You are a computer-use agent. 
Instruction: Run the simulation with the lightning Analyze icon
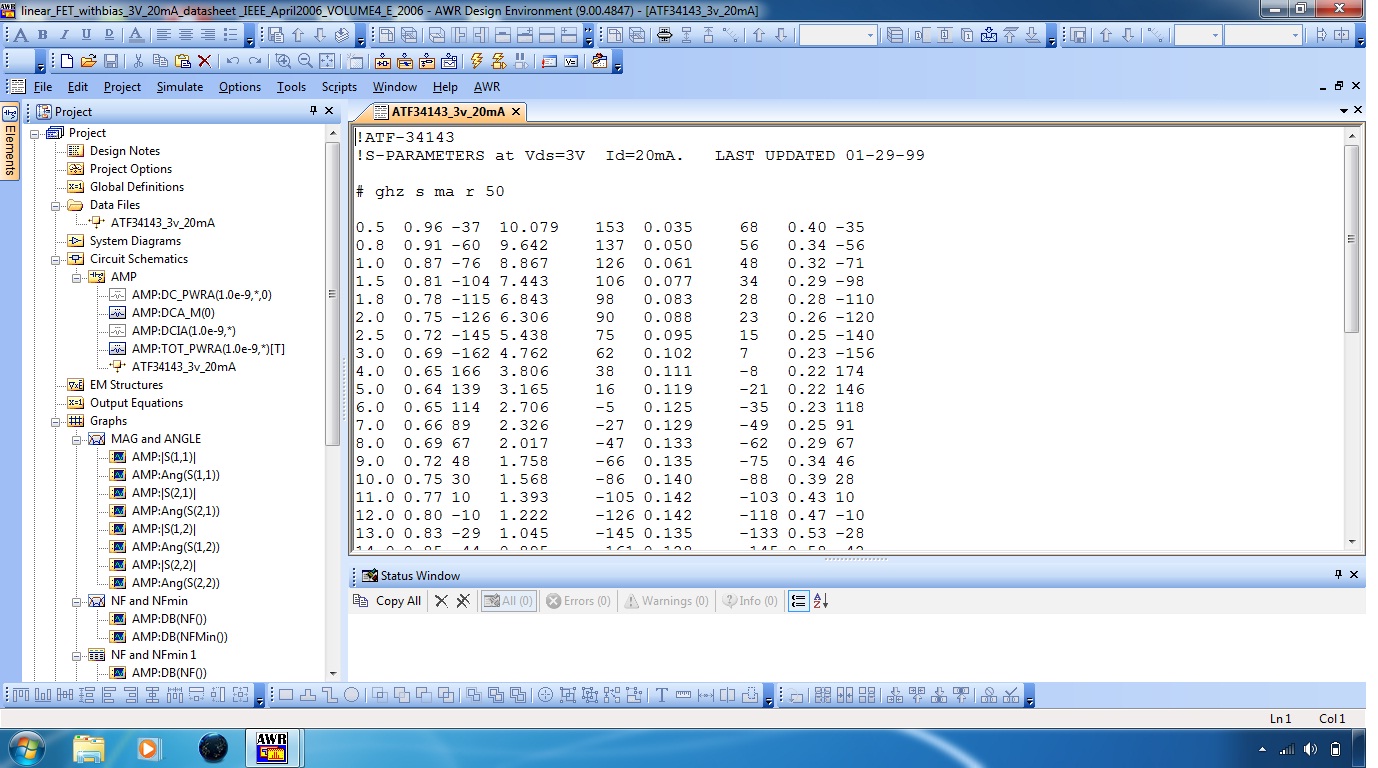point(477,61)
